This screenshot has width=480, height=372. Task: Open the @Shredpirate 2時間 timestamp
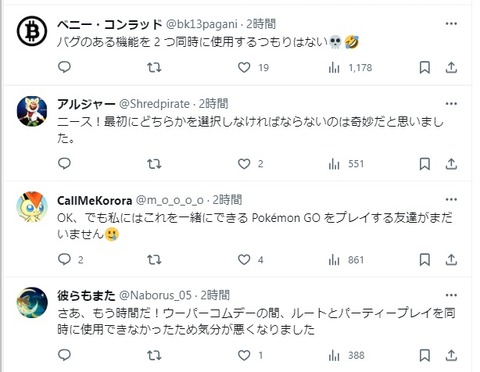click(214, 104)
